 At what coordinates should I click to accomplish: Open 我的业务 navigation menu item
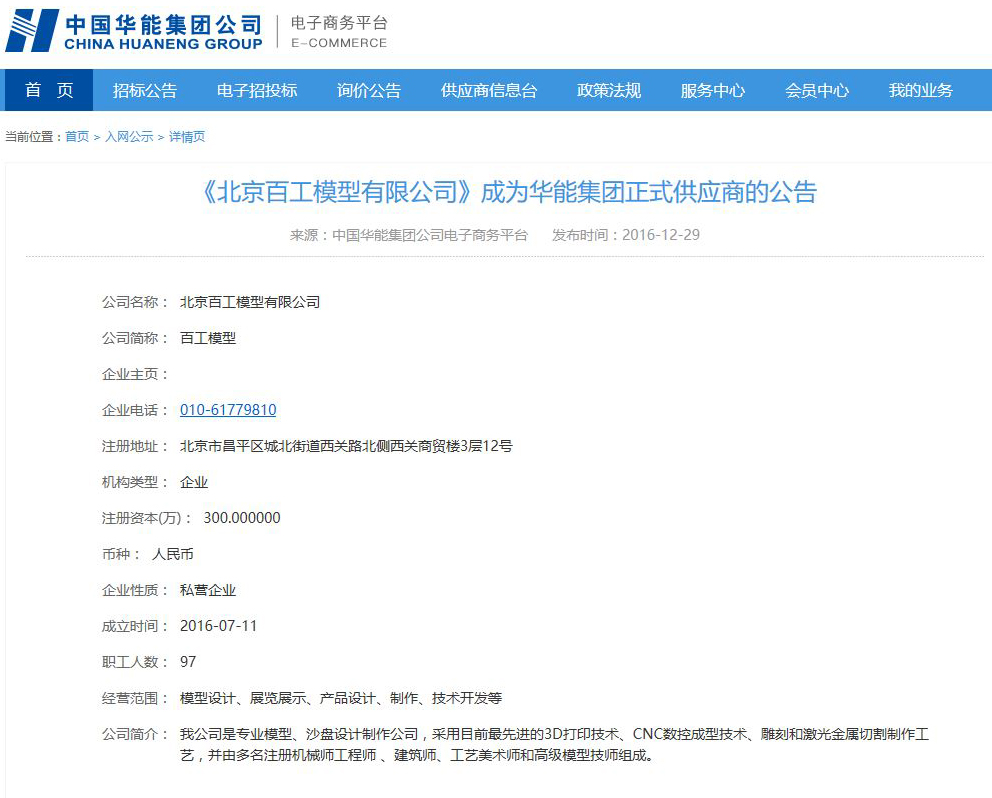click(921, 90)
